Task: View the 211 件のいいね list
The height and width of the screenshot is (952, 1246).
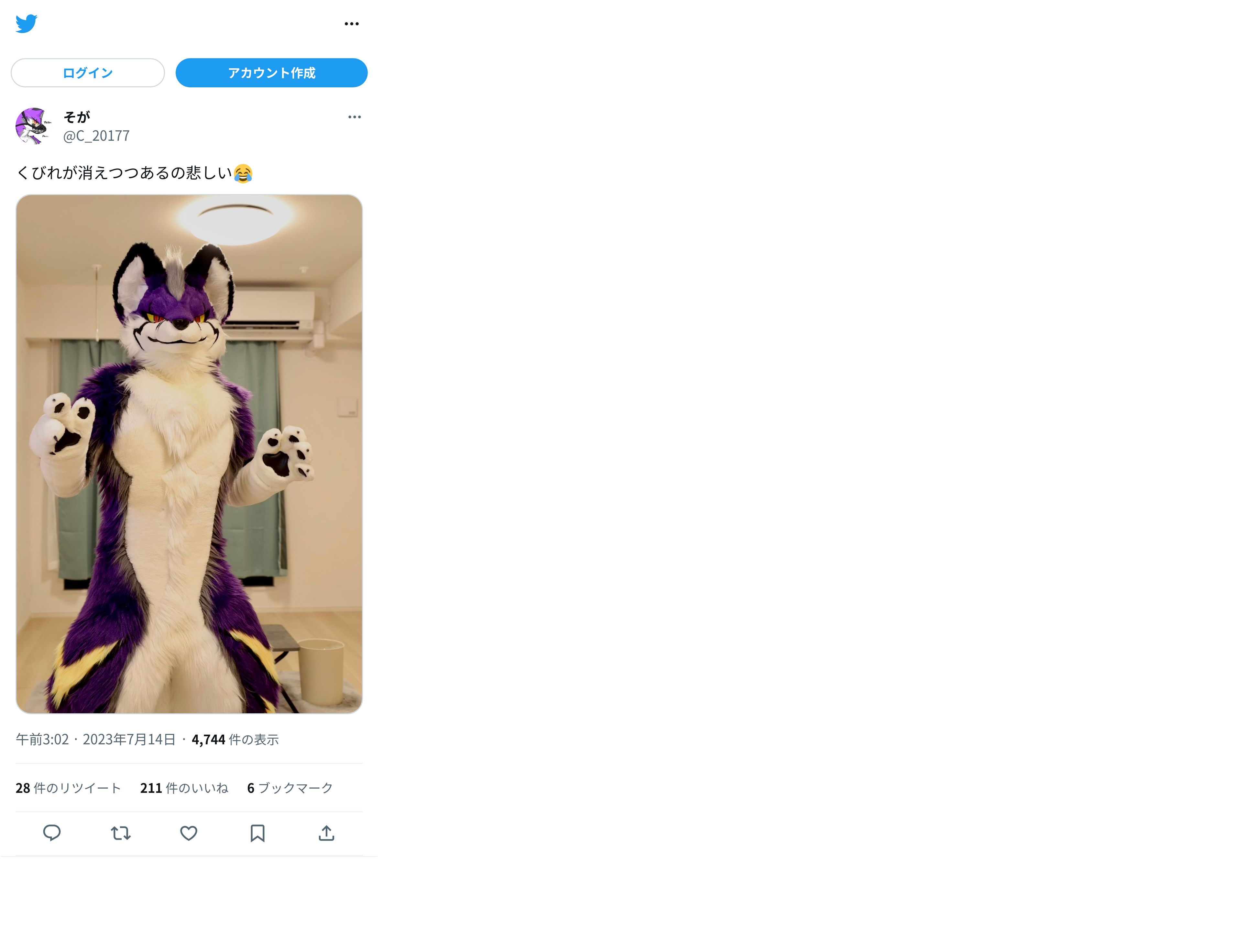Action: (x=184, y=788)
